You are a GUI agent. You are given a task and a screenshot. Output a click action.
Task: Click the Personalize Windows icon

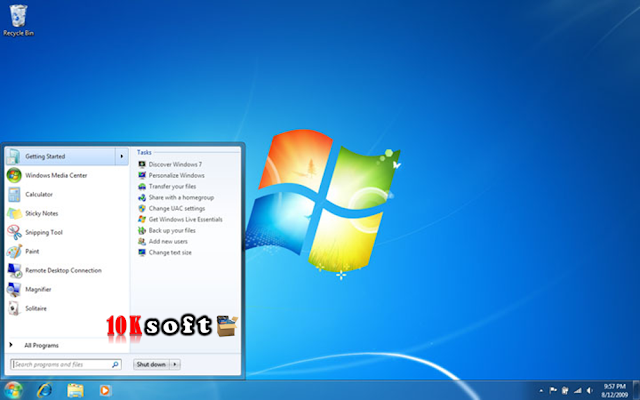click(x=142, y=176)
